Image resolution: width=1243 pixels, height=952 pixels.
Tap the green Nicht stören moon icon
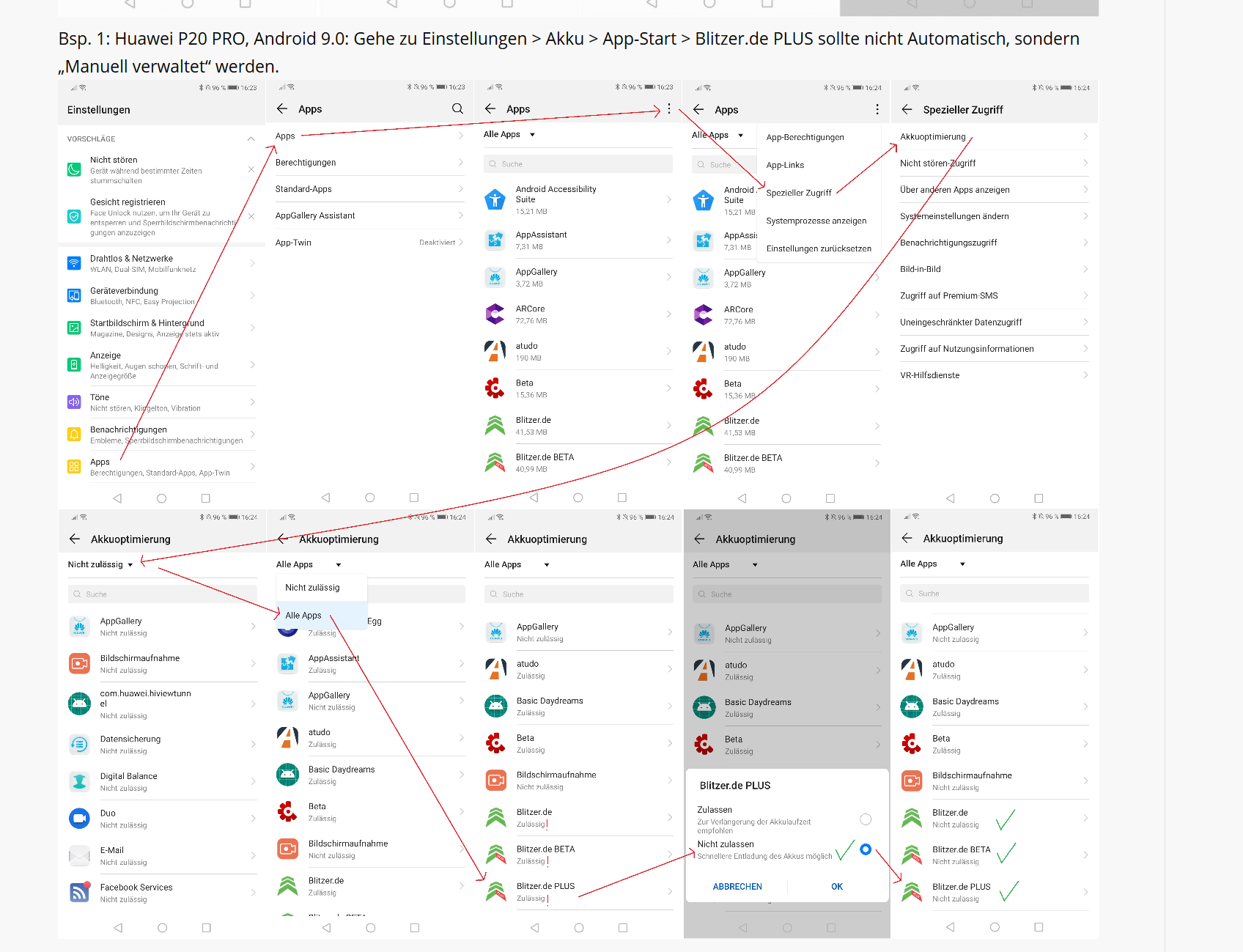click(74, 169)
